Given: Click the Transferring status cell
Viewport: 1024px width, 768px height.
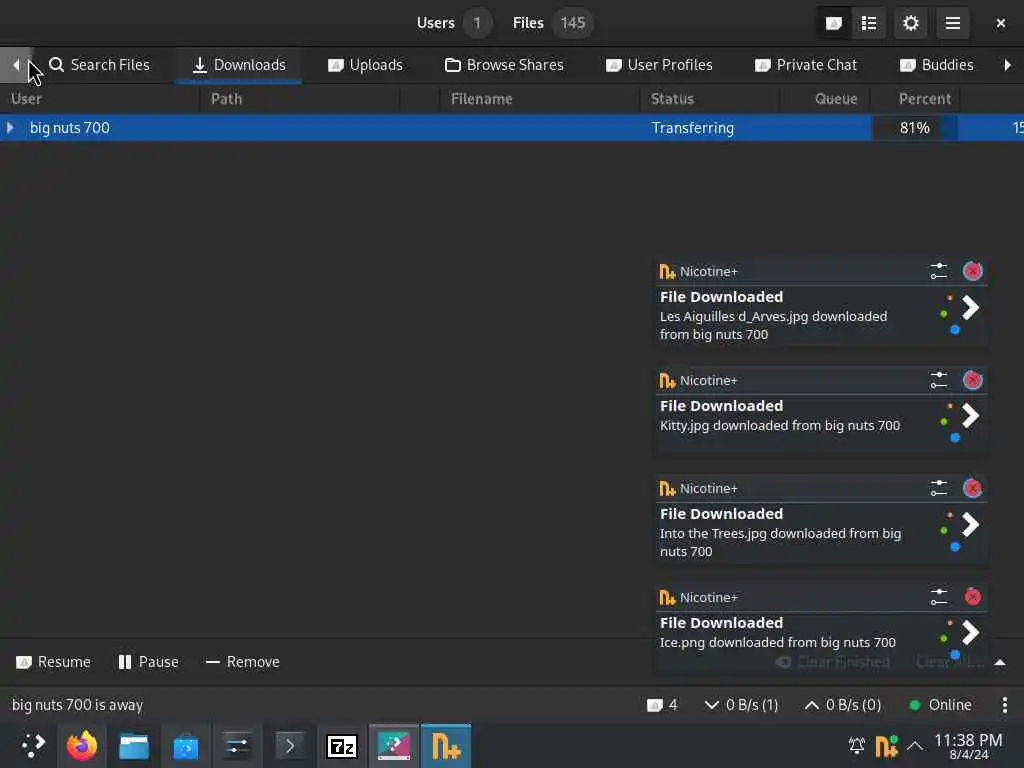Looking at the screenshot, I should (692, 128).
